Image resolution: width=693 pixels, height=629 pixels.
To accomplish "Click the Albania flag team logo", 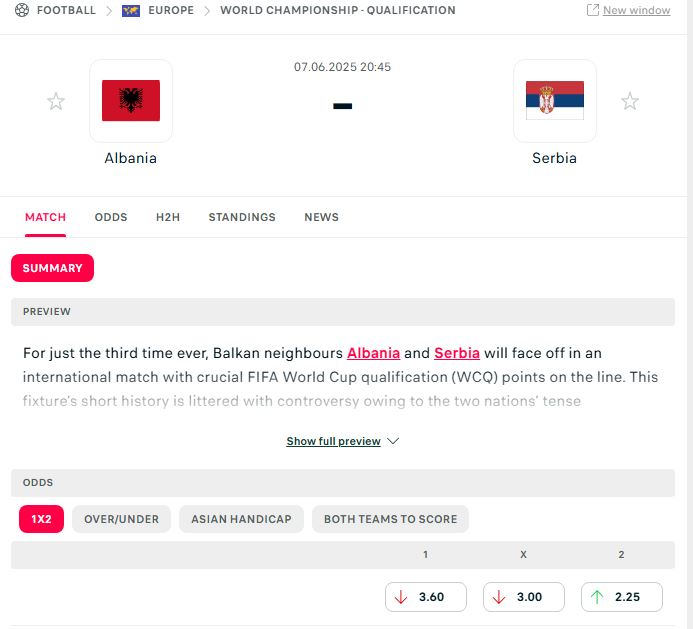I will [x=131, y=101].
